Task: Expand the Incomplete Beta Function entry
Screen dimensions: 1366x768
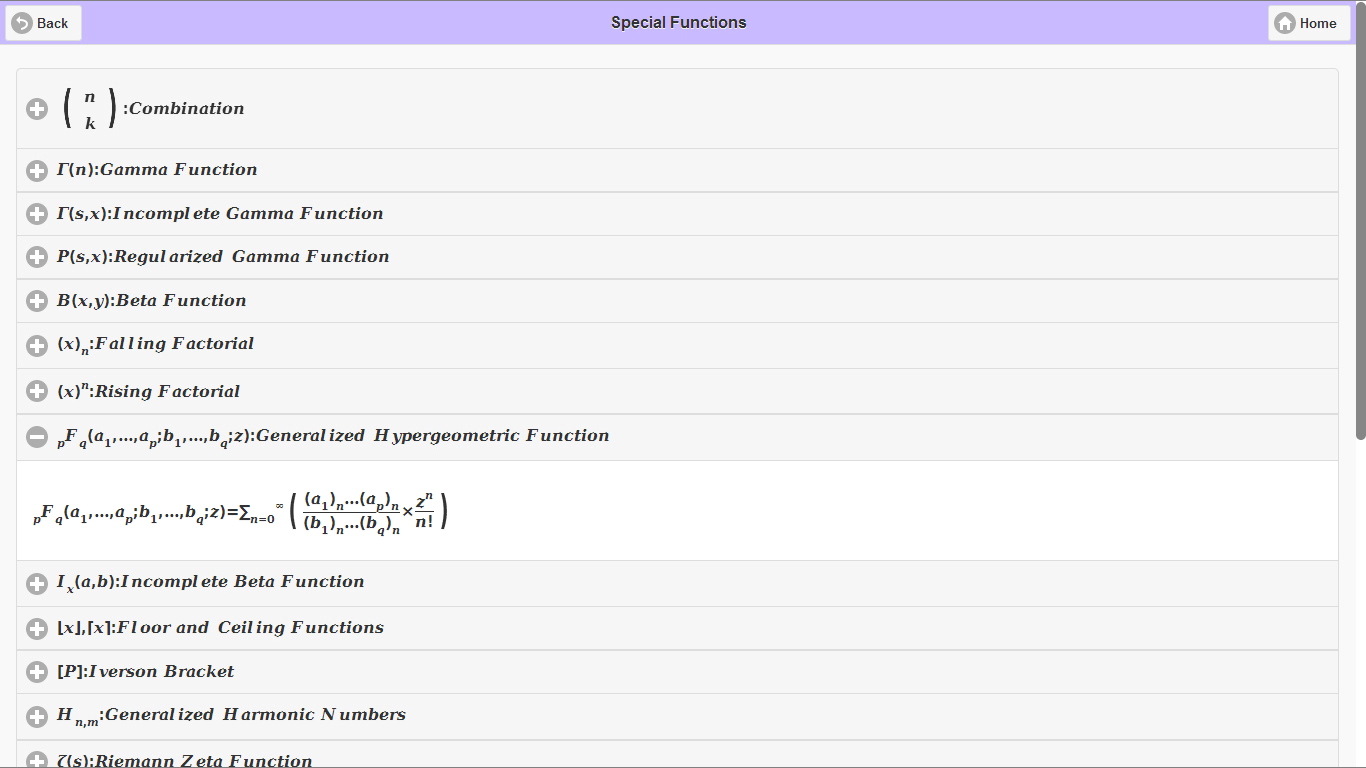Action: tap(37, 583)
